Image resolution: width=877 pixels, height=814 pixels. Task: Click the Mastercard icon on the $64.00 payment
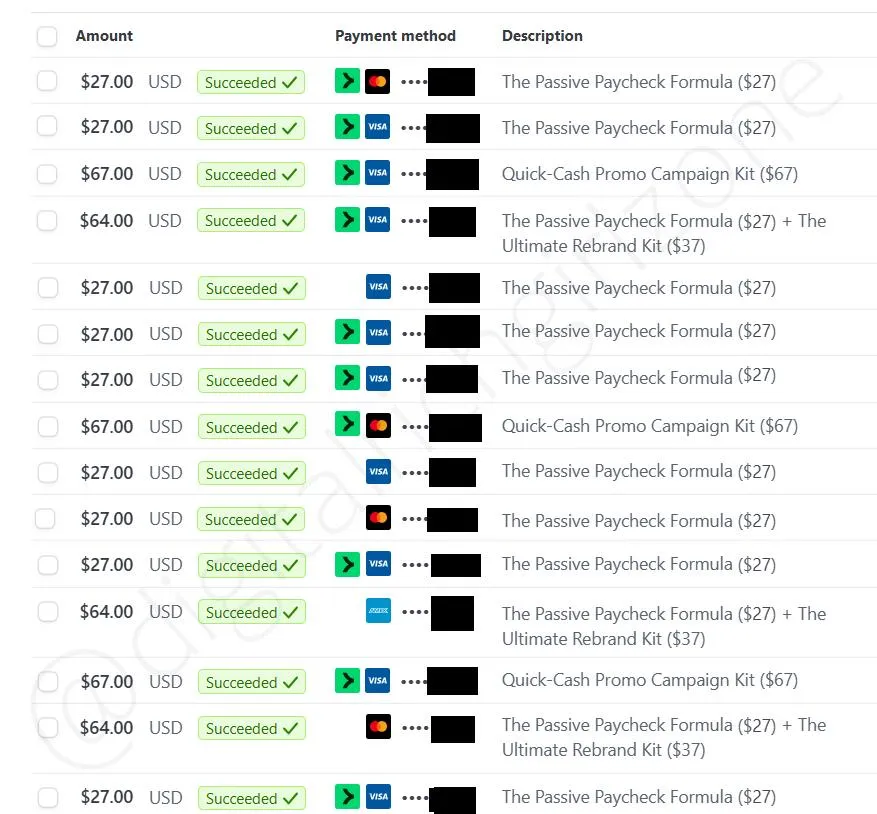point(378,727)
